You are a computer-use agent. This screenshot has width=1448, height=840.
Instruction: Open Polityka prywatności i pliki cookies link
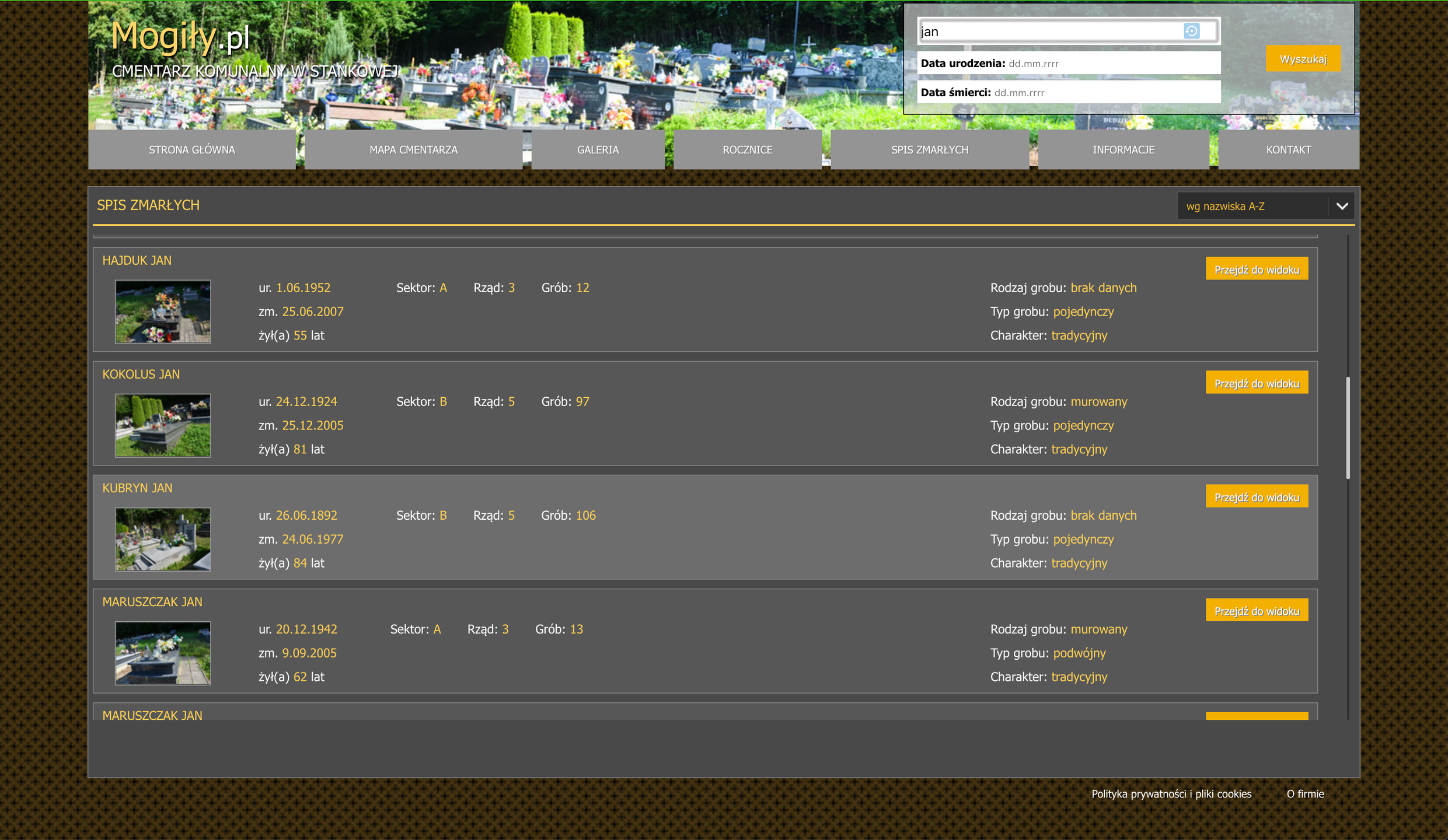tap(1171, 793)
